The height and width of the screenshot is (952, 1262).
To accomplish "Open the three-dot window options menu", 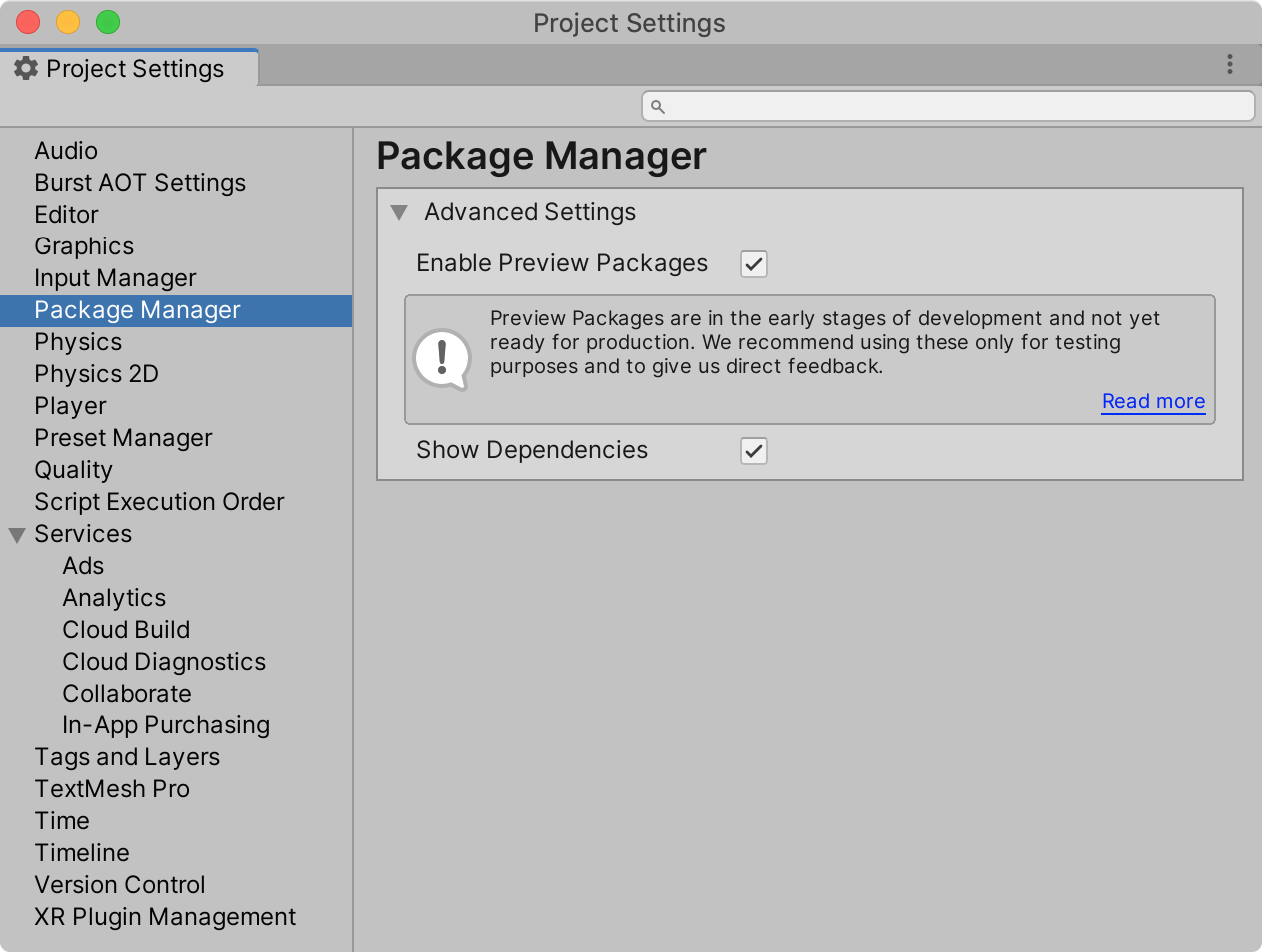I will [1229, 64].
